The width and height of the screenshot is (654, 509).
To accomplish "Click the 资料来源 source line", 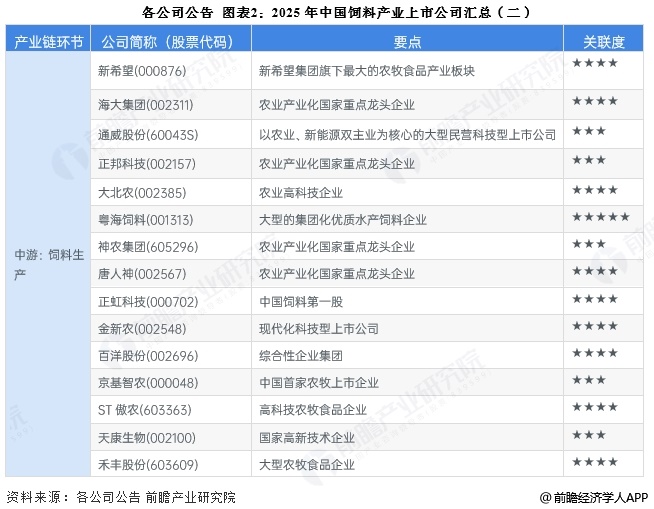I will coord(121,497).
